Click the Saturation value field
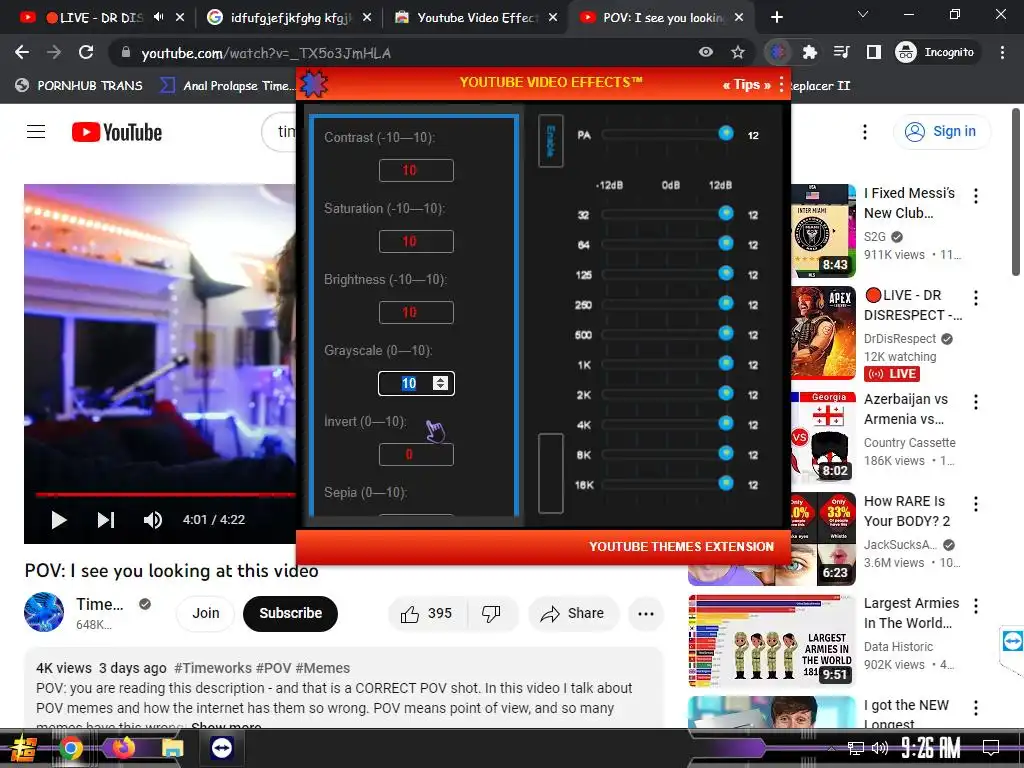 pos(416,242)
